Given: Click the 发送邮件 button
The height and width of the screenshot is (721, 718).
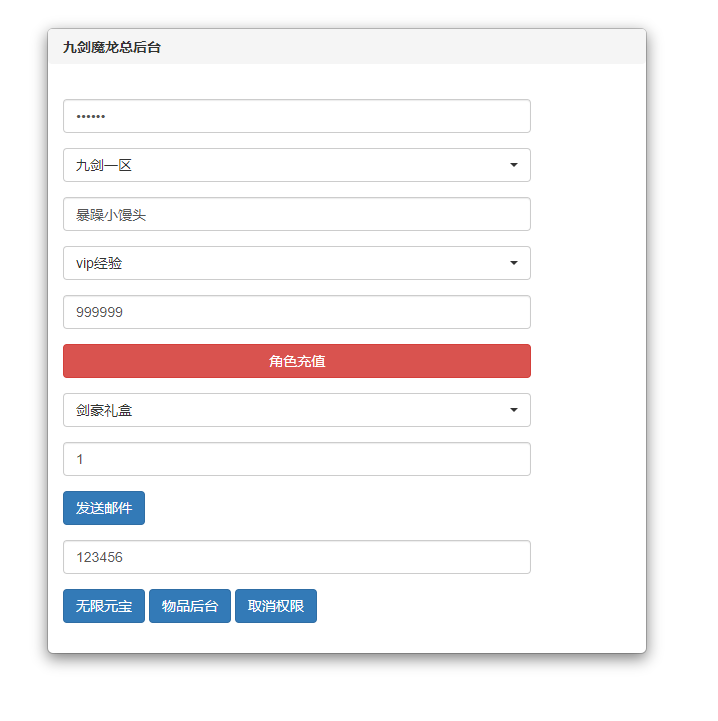Looking at the screenshot, I should [104, 508].
